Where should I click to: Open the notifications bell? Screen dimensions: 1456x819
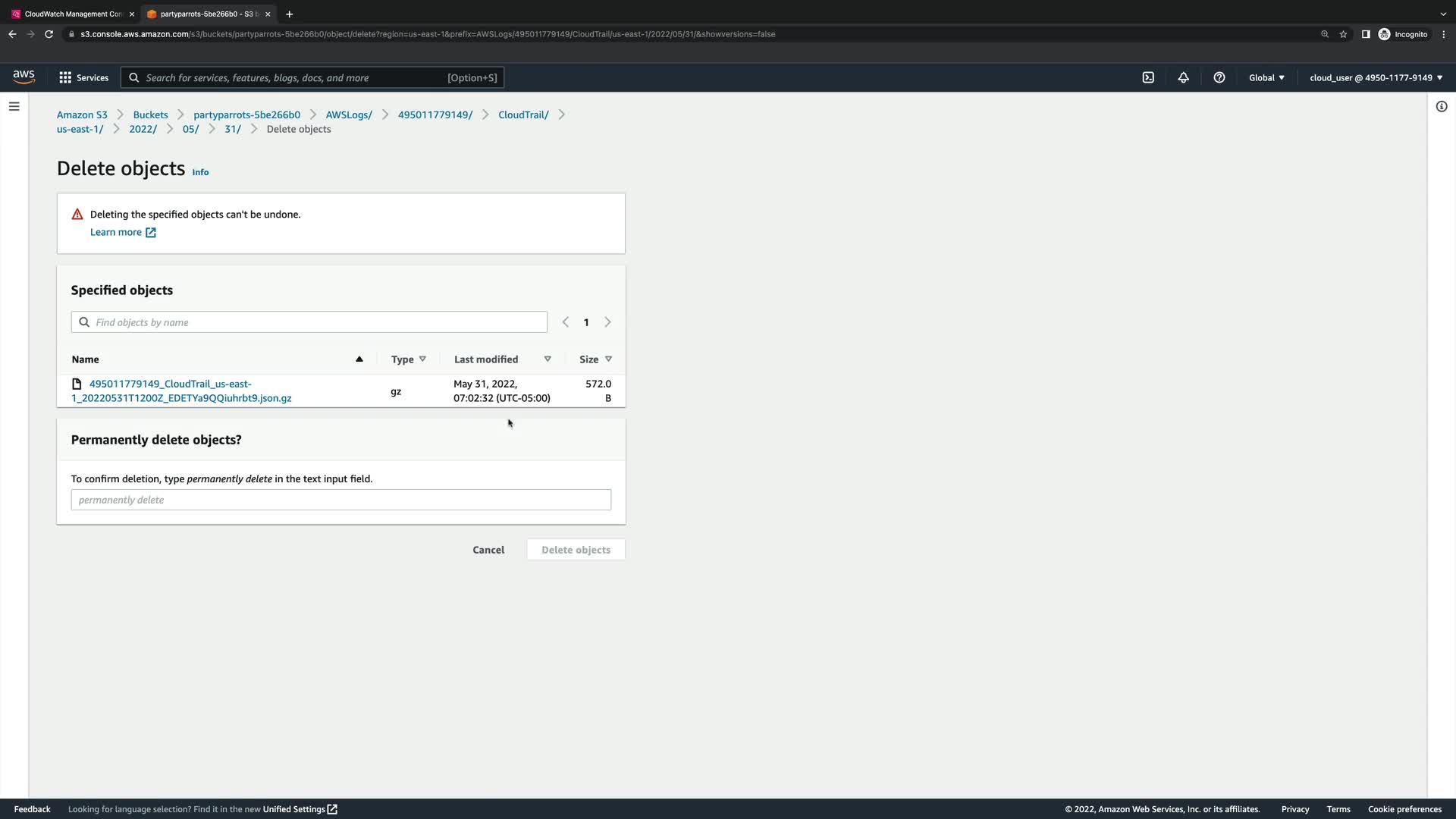tap(1183, 77)
